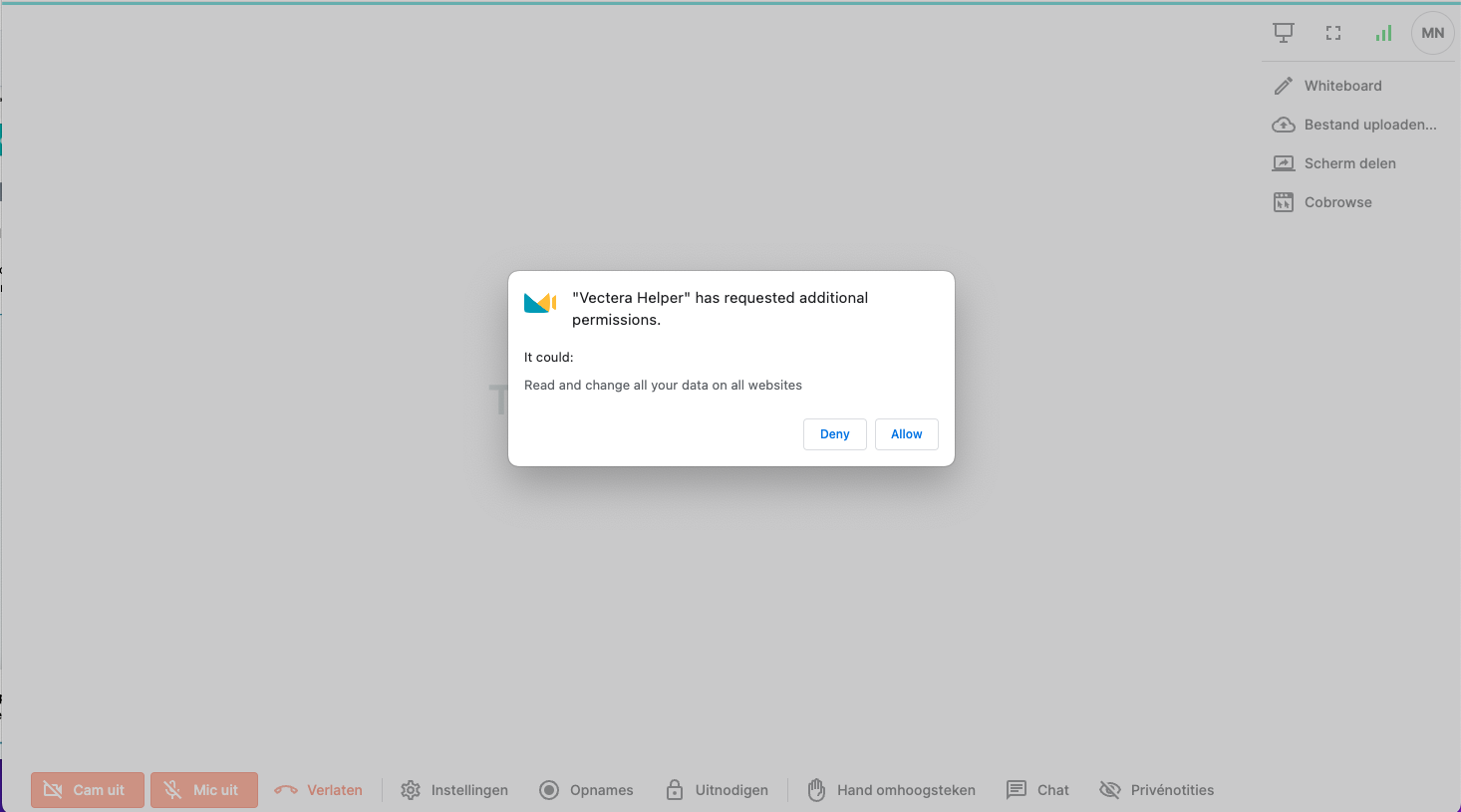Click the red hang-up phone icon

click(x=286, y=790)
